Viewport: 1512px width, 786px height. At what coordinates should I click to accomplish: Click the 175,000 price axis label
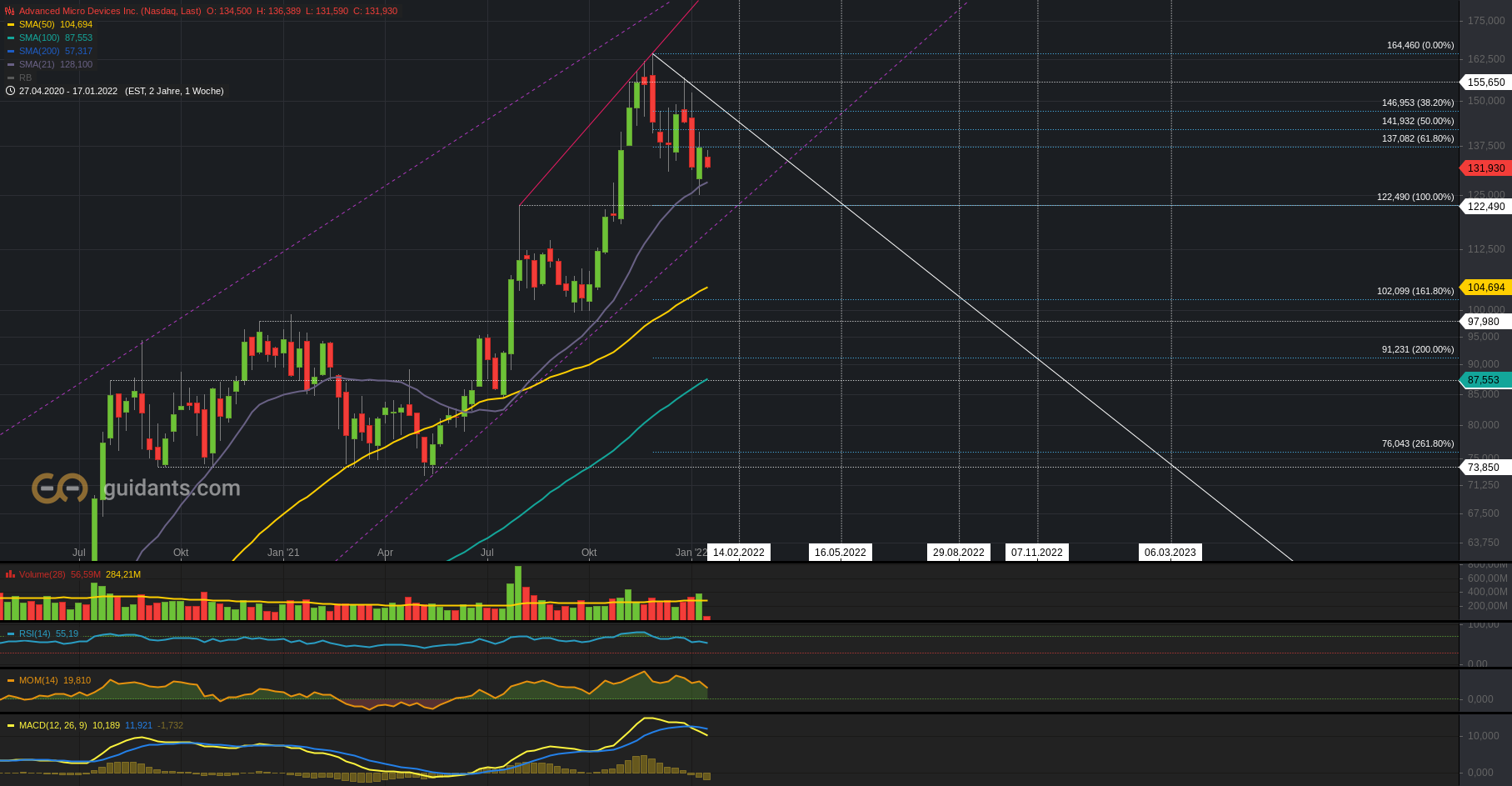click(x=1486, y=20)
